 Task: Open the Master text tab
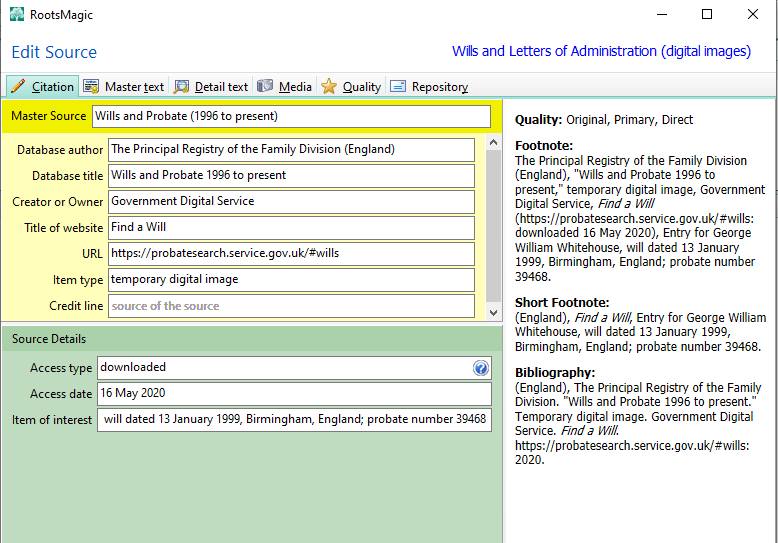124,86
